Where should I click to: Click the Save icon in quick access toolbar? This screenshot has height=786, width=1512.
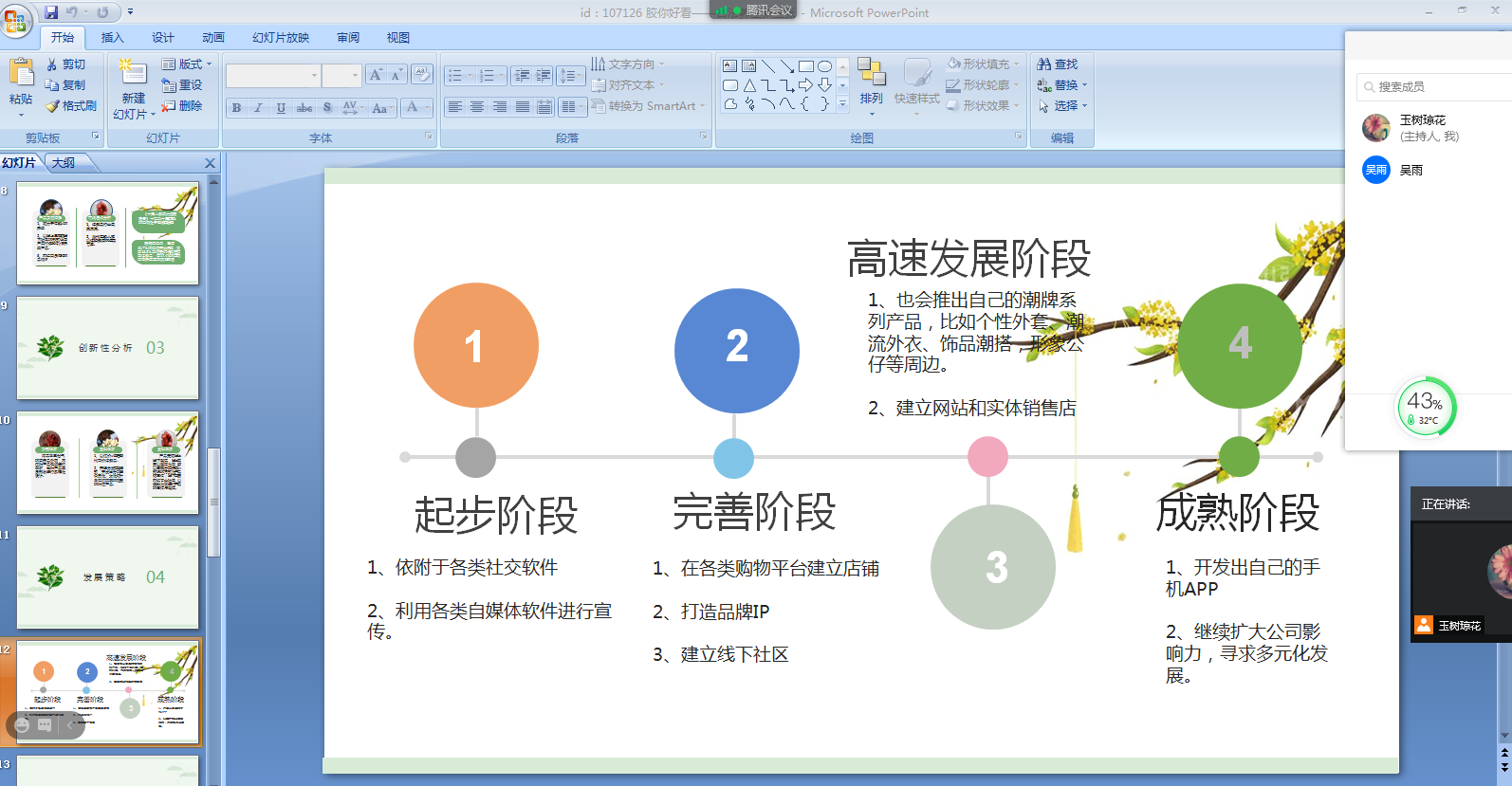51,12
